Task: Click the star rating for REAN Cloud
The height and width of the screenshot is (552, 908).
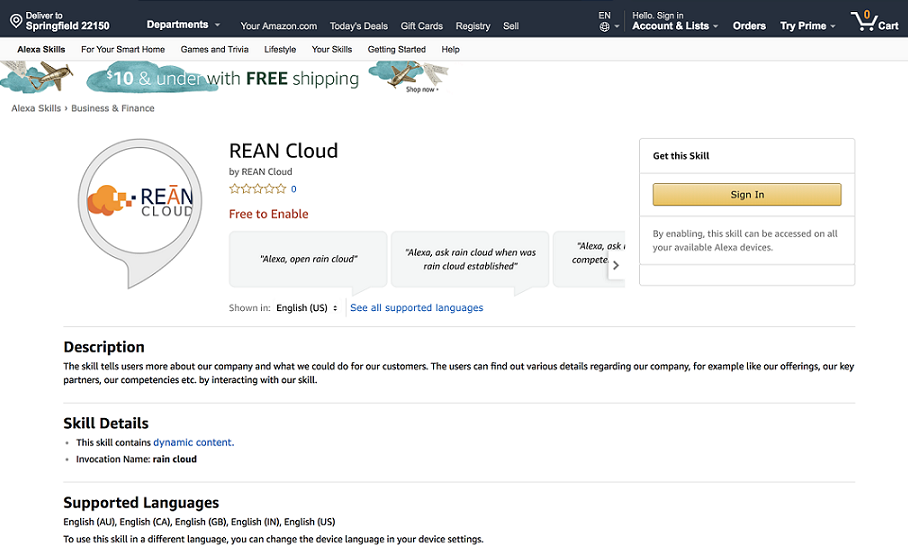Action: pyautogui.click(x=258, y=188)
